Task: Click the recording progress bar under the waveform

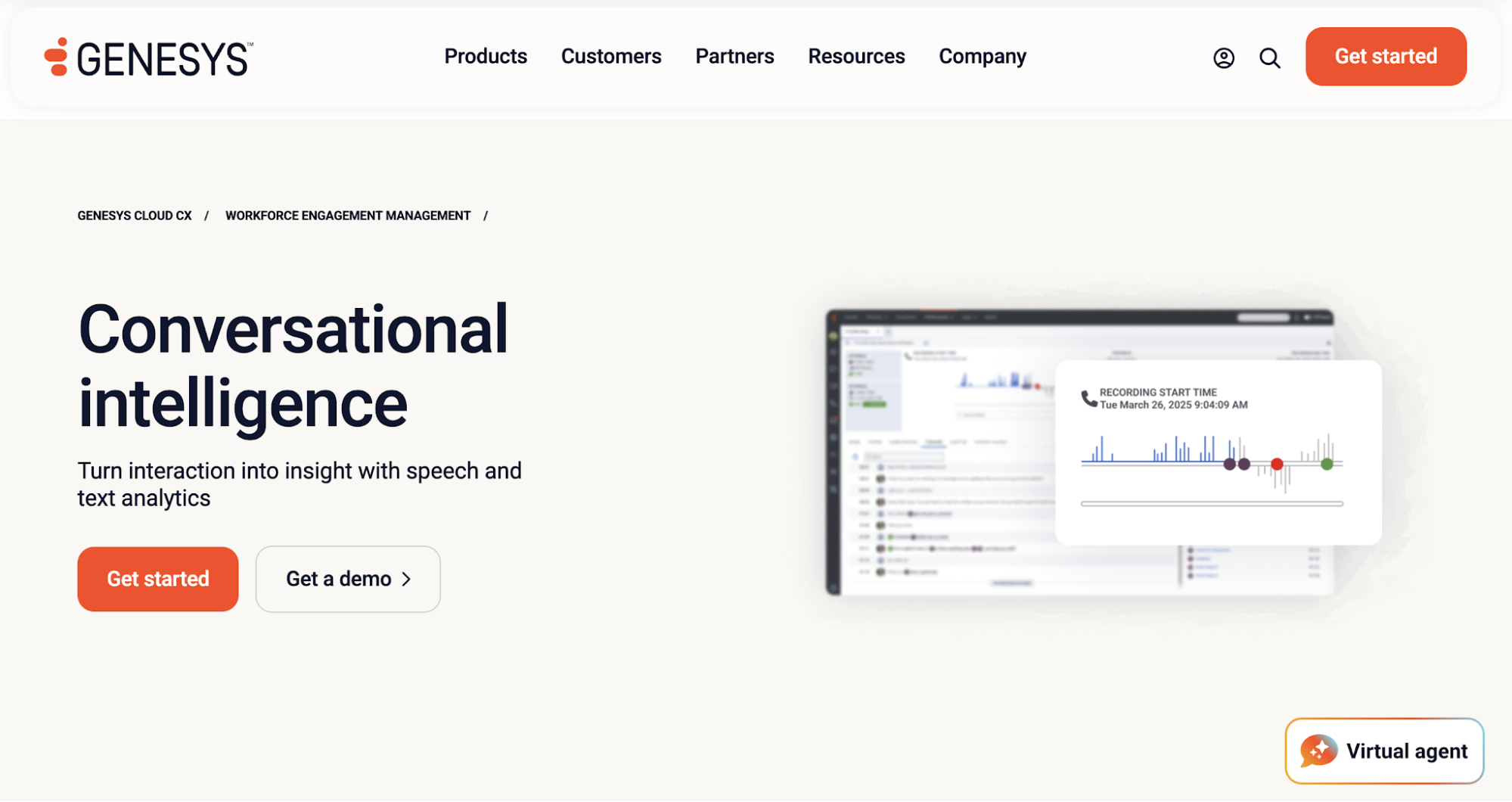Action: tap(1212, 503)
